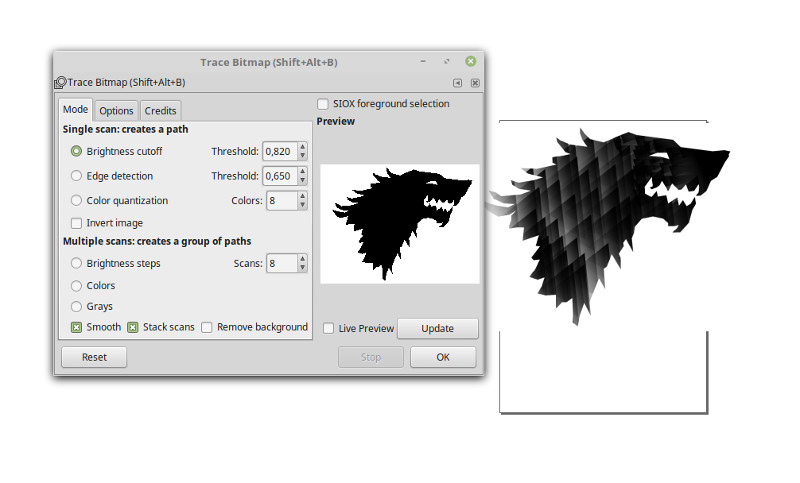Viewport: 800px width, 483px height.
Task: Click the Scans number field
Action: click(x=282, y=263)
